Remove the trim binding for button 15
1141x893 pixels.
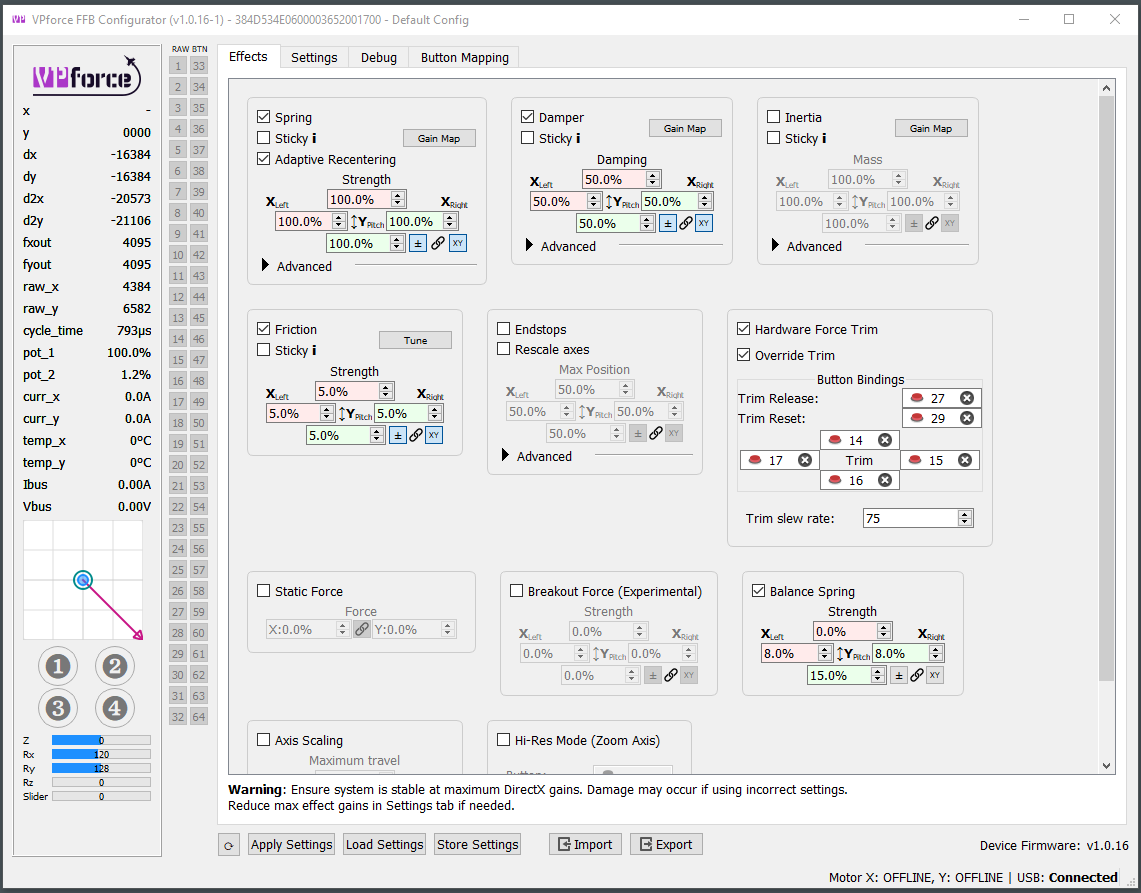[965, 460]
